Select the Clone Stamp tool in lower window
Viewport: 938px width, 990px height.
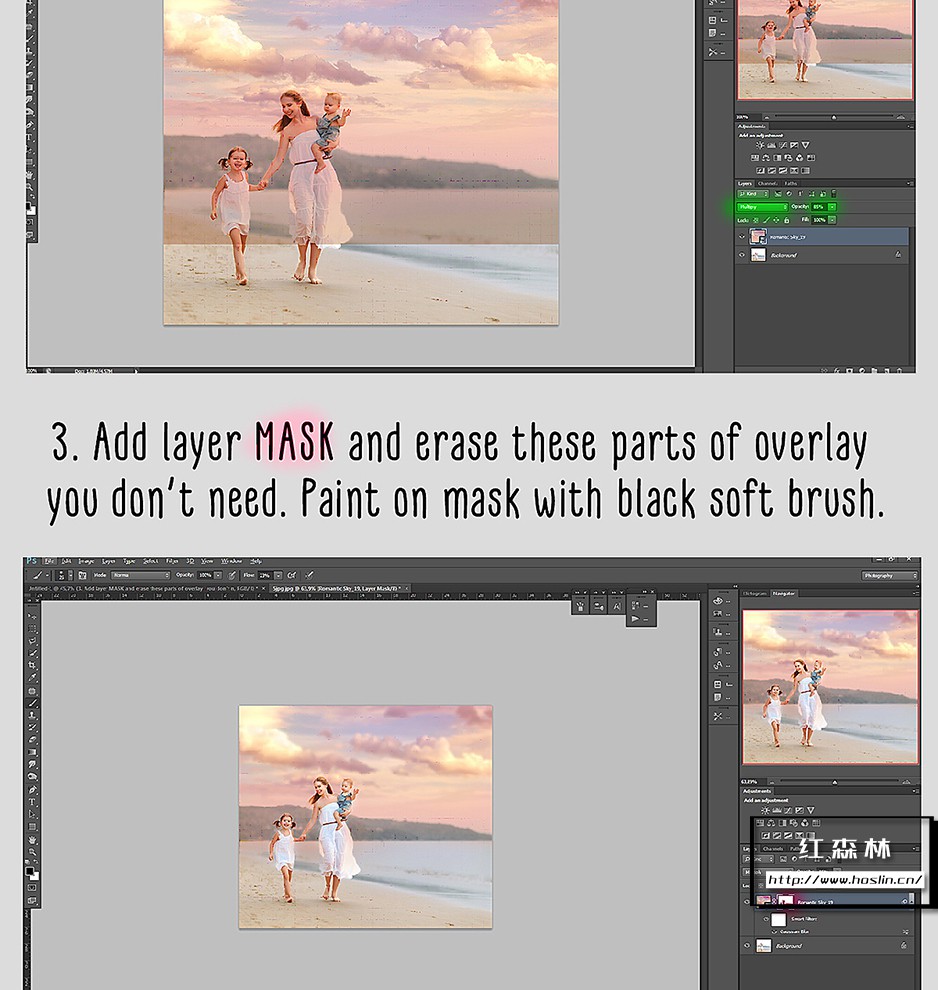[32, 715]
